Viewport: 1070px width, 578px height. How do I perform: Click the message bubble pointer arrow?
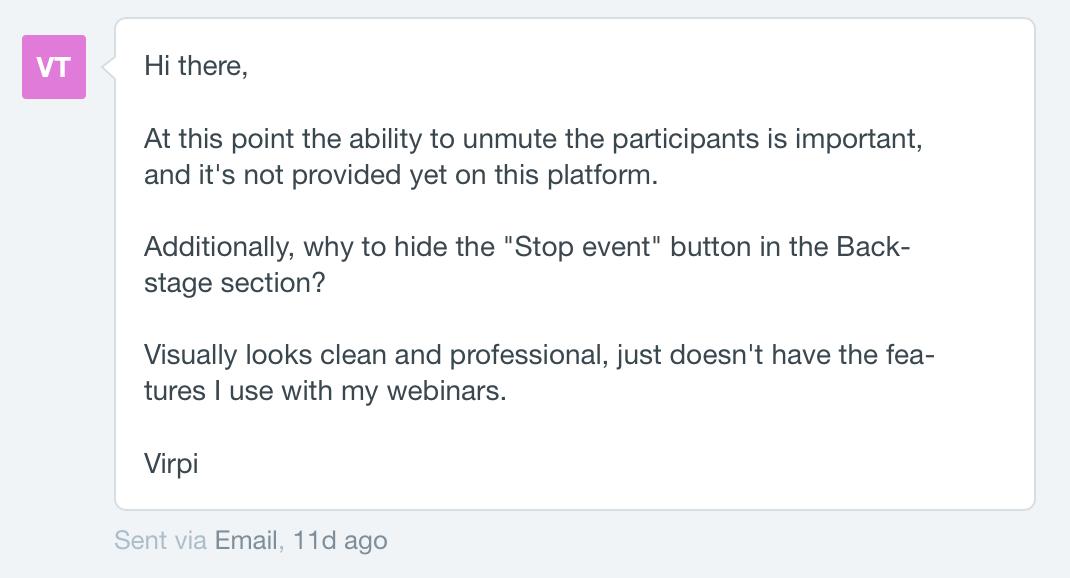coord(108,67)
